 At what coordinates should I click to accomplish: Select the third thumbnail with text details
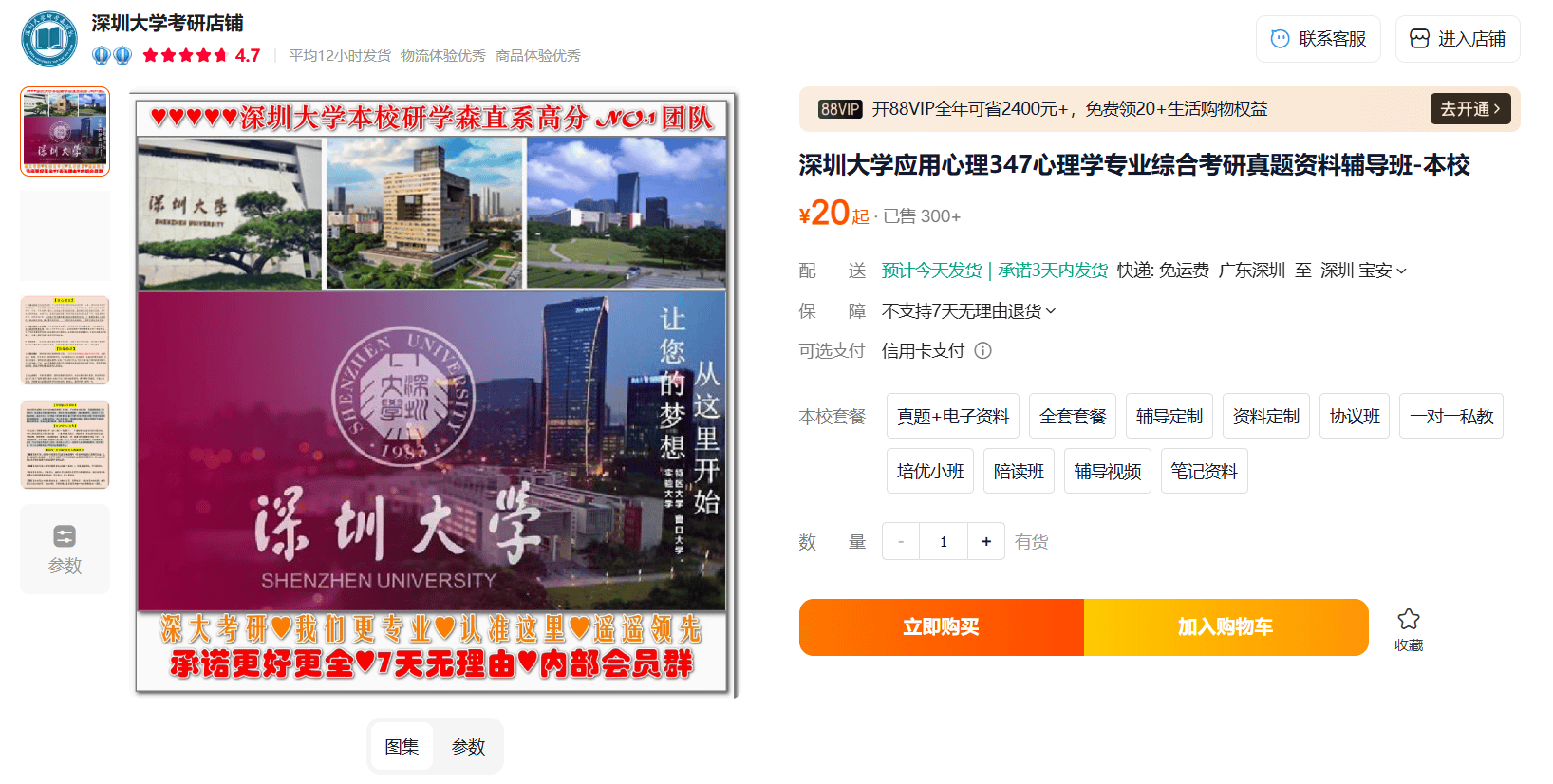(x=65, y=340)
